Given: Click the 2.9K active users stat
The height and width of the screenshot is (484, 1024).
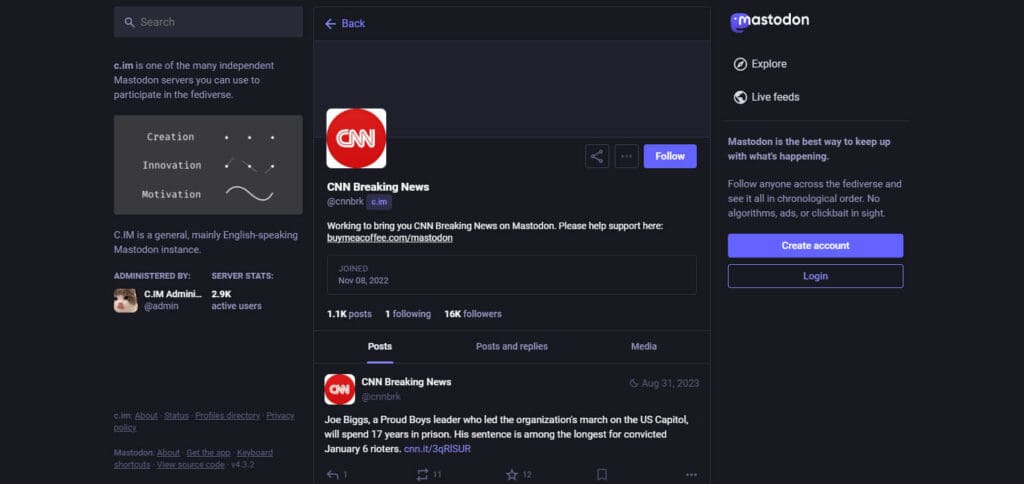Looking at the screenshot, I should tap(236, 300).
